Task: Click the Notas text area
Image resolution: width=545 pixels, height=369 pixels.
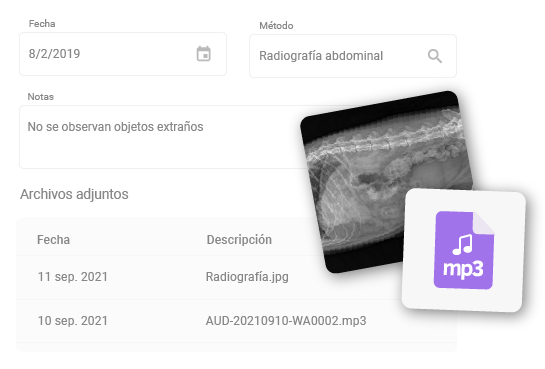Action: (163, 137)
